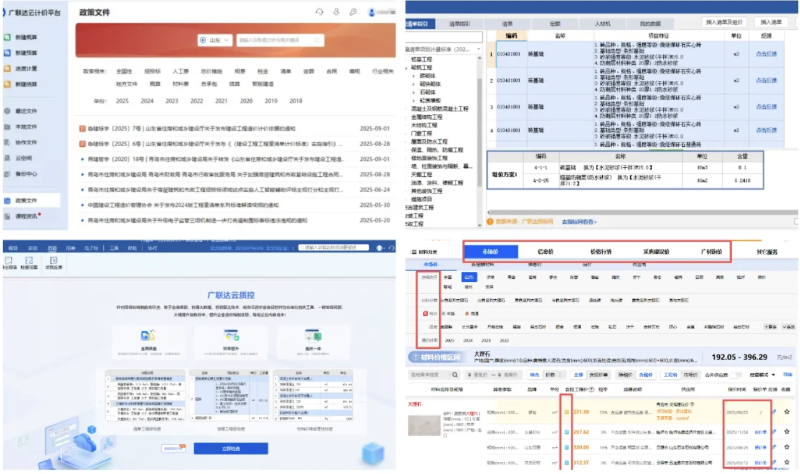Viewport: 800px width, 474px height.
Task: Select year 2025 in material price filters
Action: (449, 340)
